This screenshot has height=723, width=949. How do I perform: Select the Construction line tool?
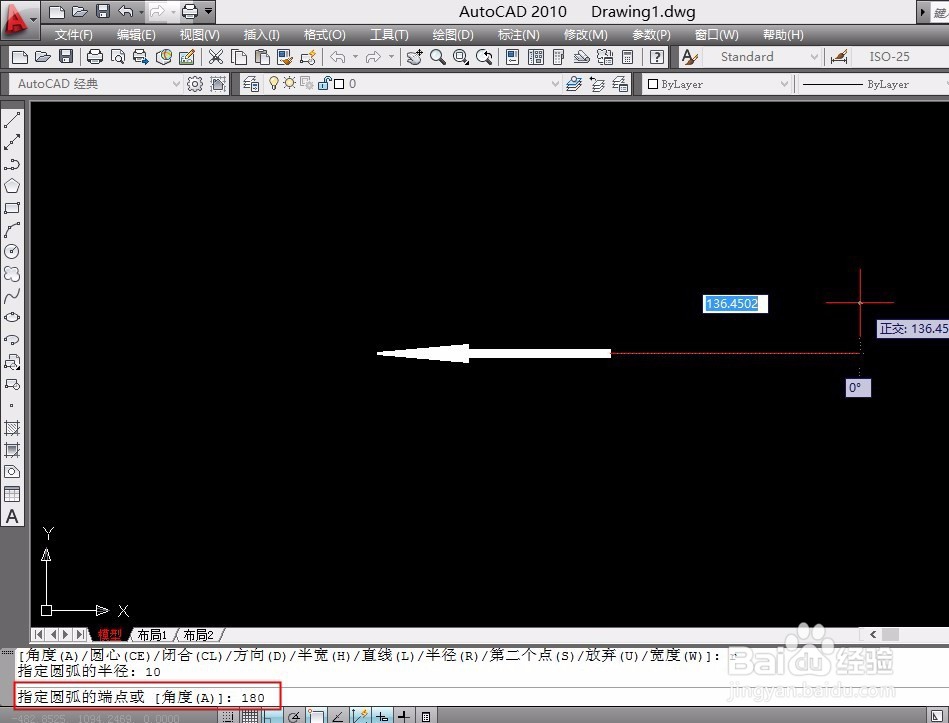pyautogui.click(x=12, y=142)
